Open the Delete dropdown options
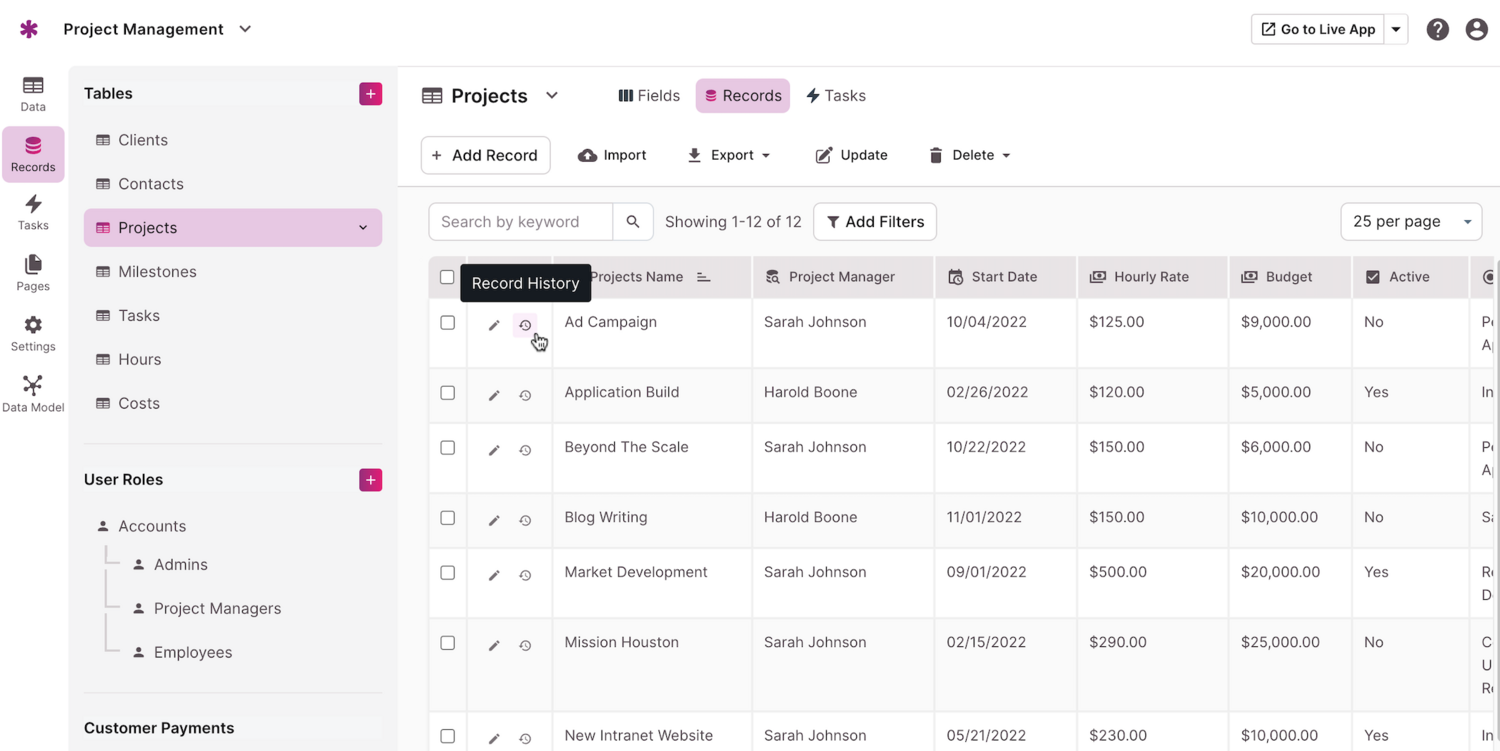 point(969,155)
